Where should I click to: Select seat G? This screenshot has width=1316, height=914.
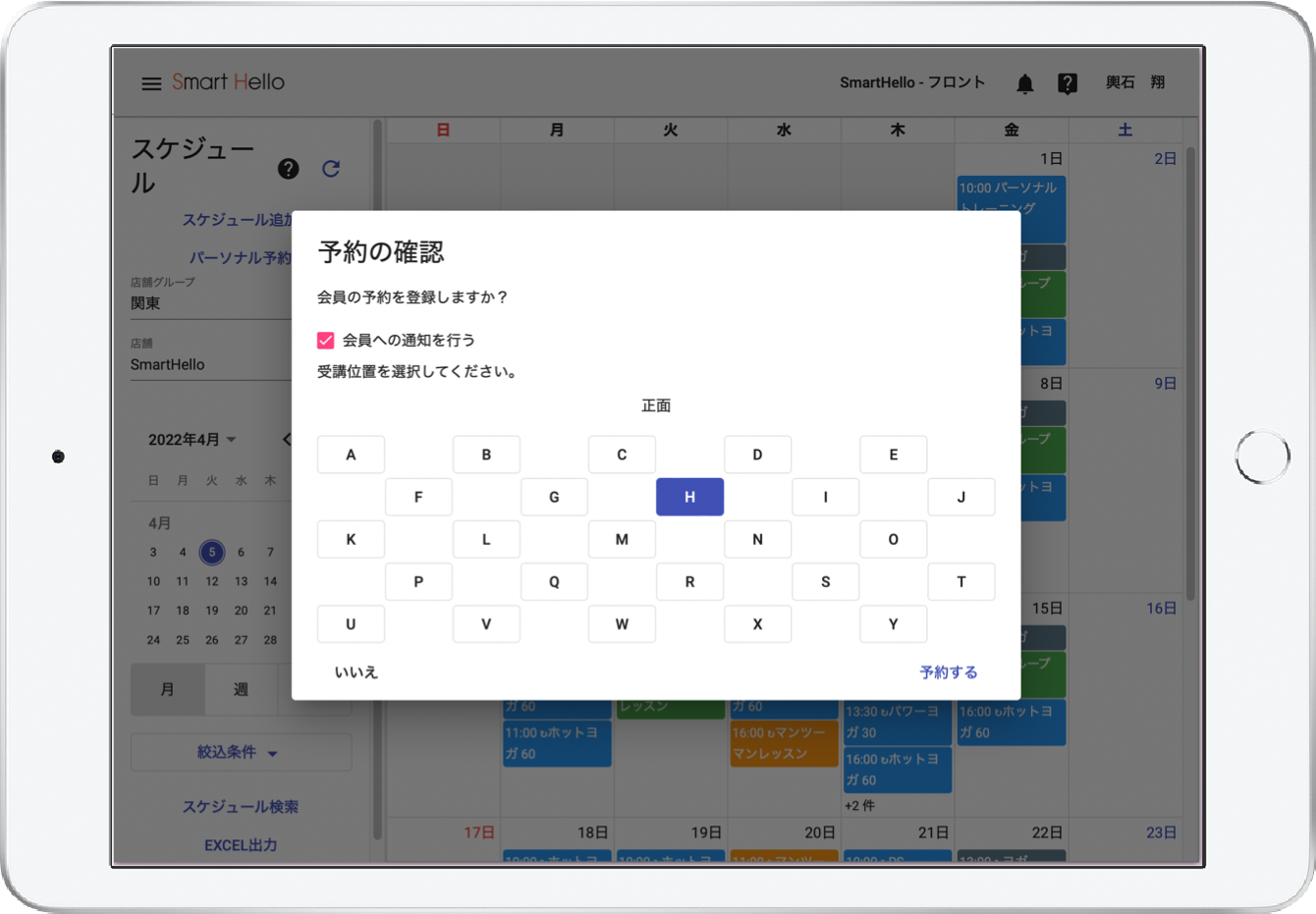click(x=554, y=497)
